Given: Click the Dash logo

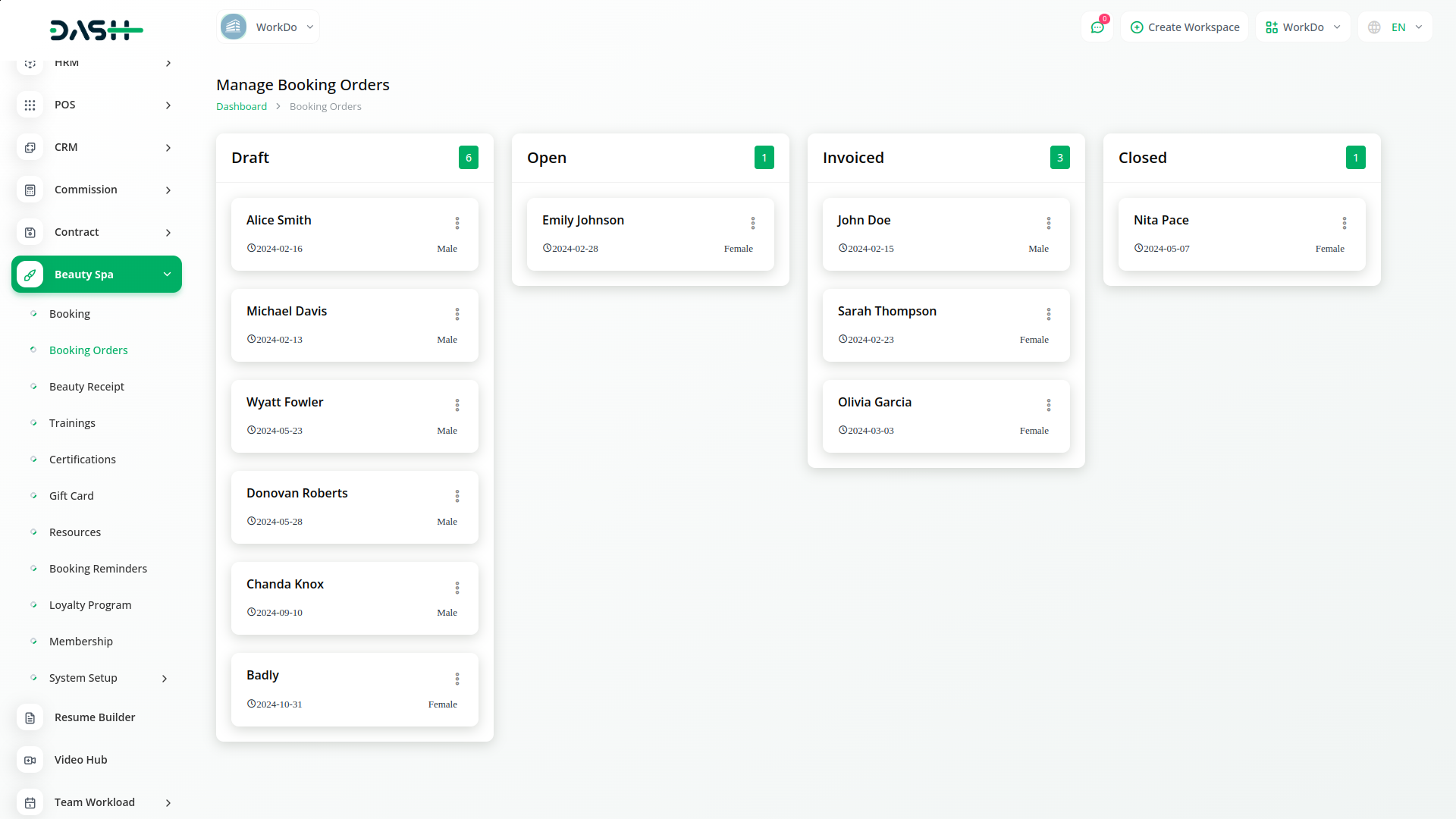Looking at the screenshot, I should 96,30.
